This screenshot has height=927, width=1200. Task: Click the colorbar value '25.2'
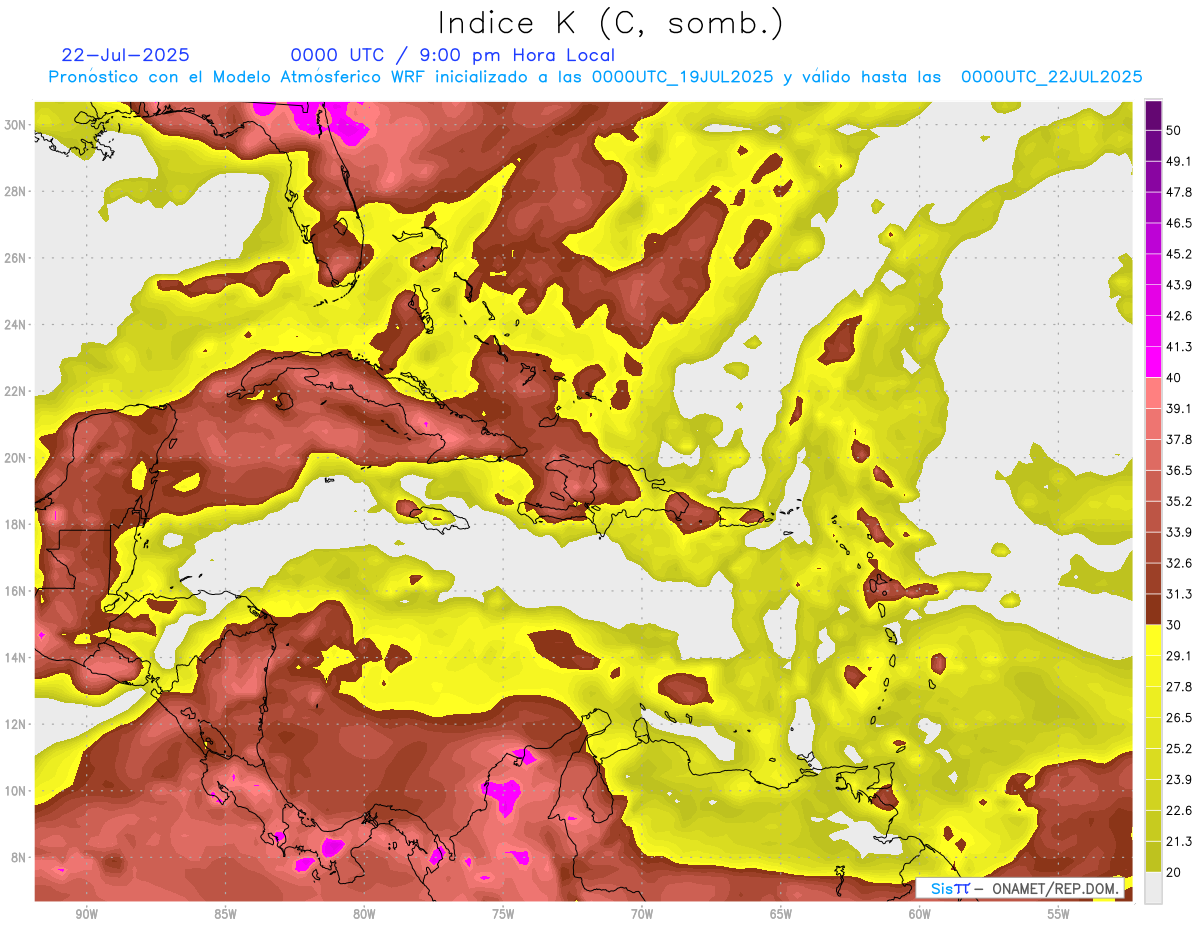click(1179, 749)
